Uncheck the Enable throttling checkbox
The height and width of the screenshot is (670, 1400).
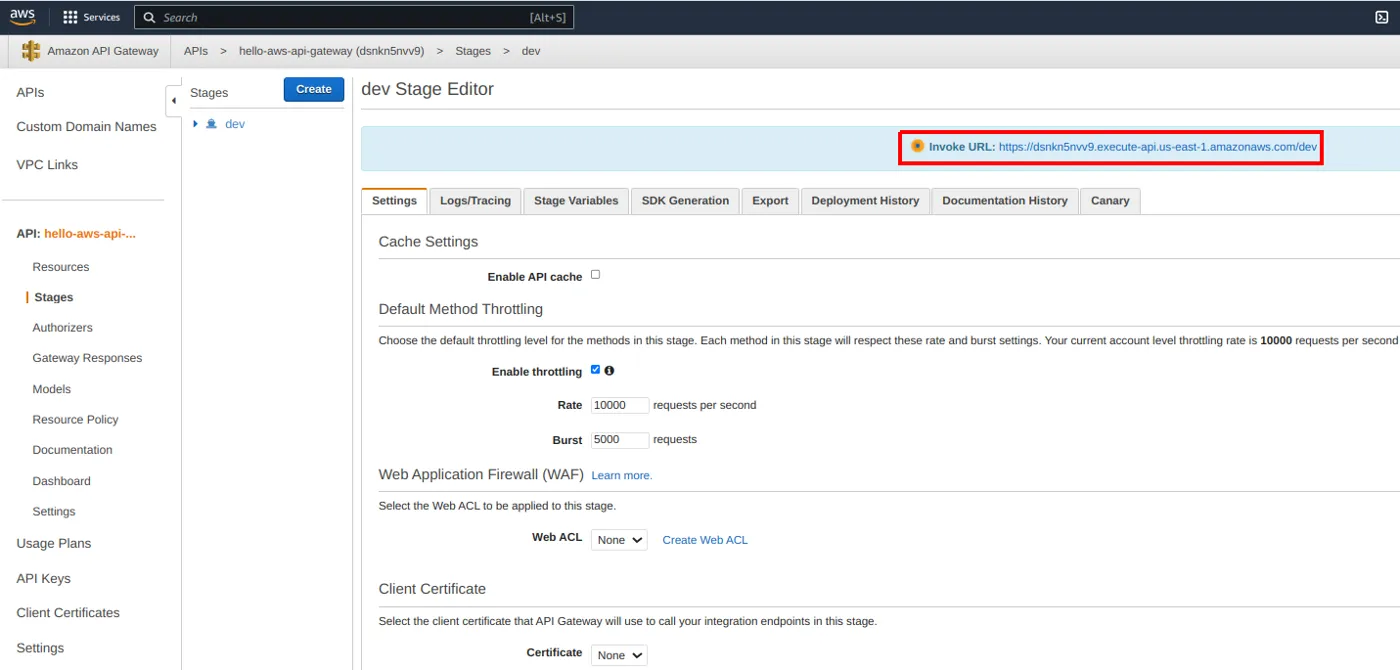tap(595, 369)
